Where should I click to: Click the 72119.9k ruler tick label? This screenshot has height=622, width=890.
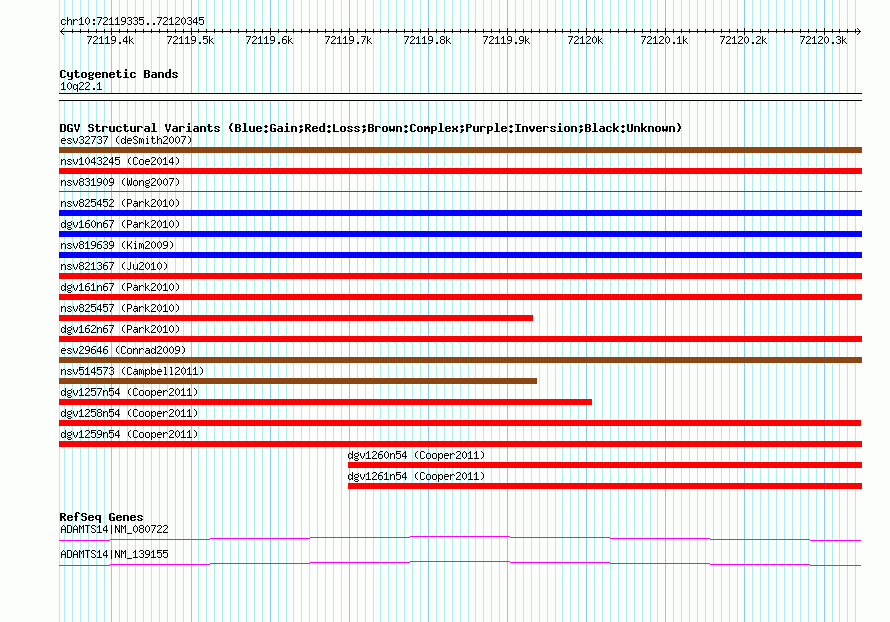(x=506, y=40)
